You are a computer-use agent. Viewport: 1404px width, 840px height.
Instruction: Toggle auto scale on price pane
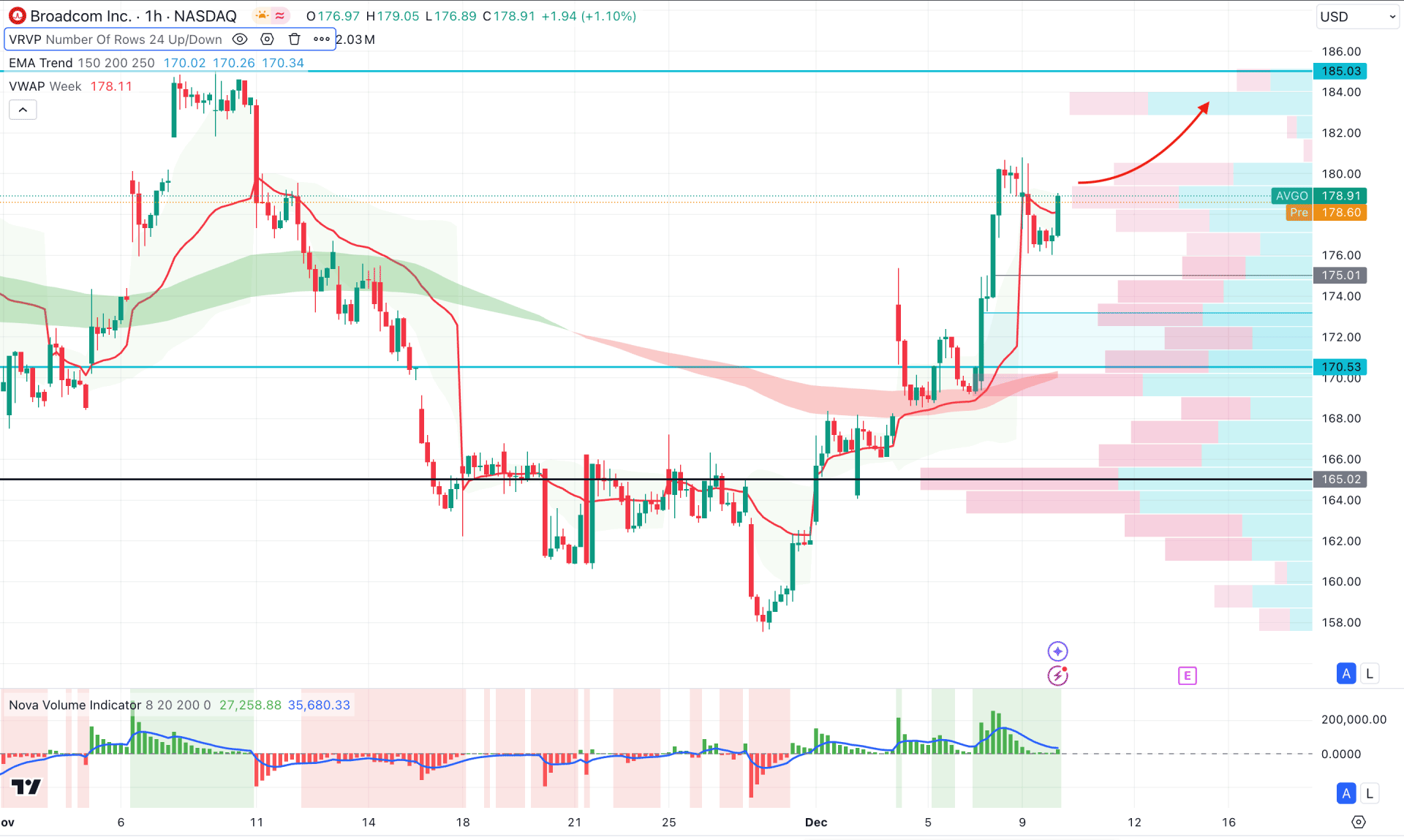[1346, 673]
